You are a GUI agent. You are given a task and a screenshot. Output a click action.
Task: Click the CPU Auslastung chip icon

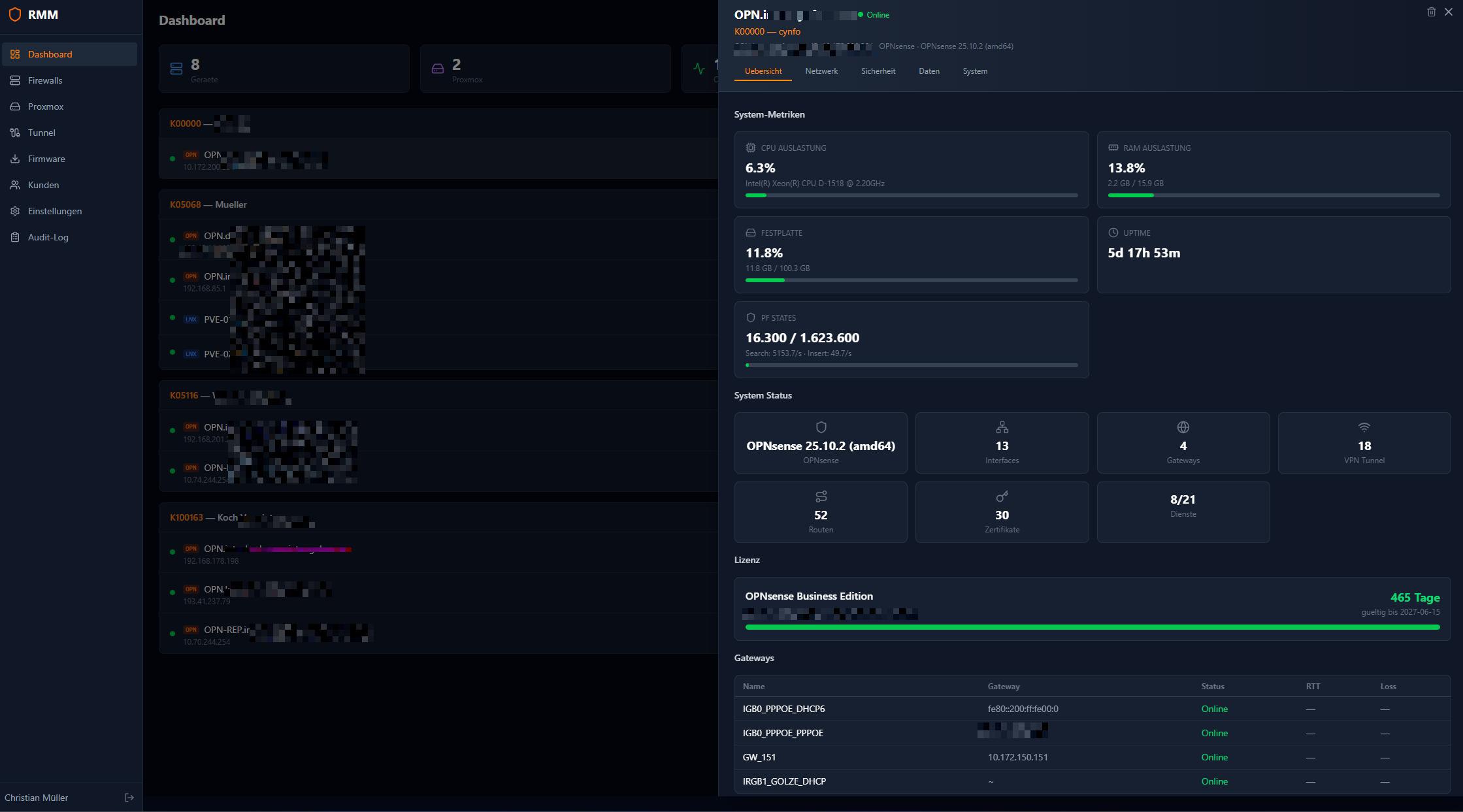[751, 148]
